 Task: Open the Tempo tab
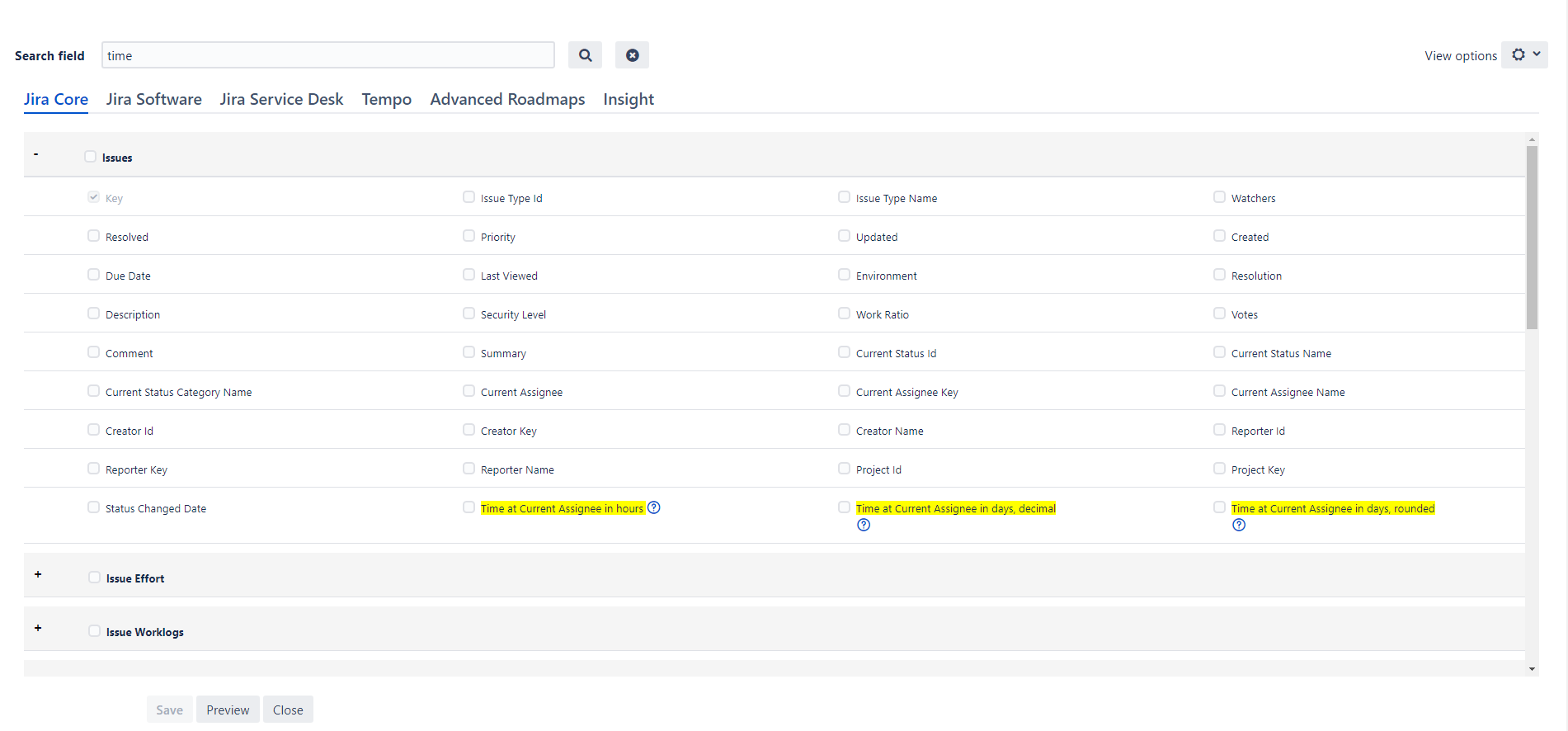pos(387,99)
